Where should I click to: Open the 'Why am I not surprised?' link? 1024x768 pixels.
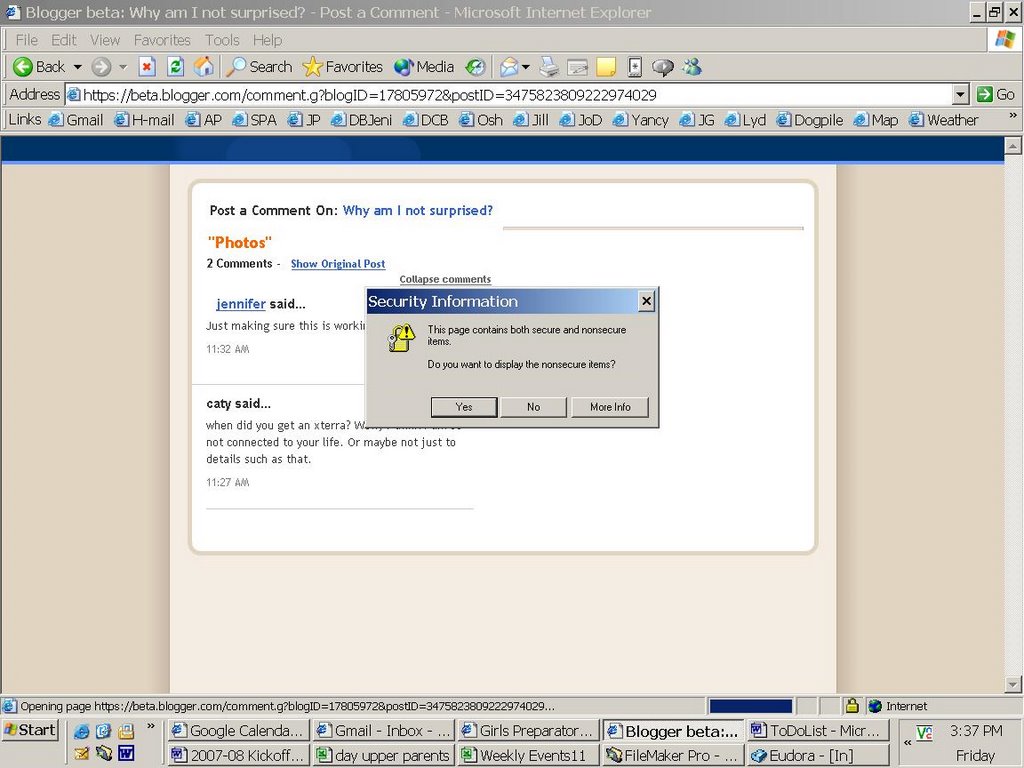418,210
